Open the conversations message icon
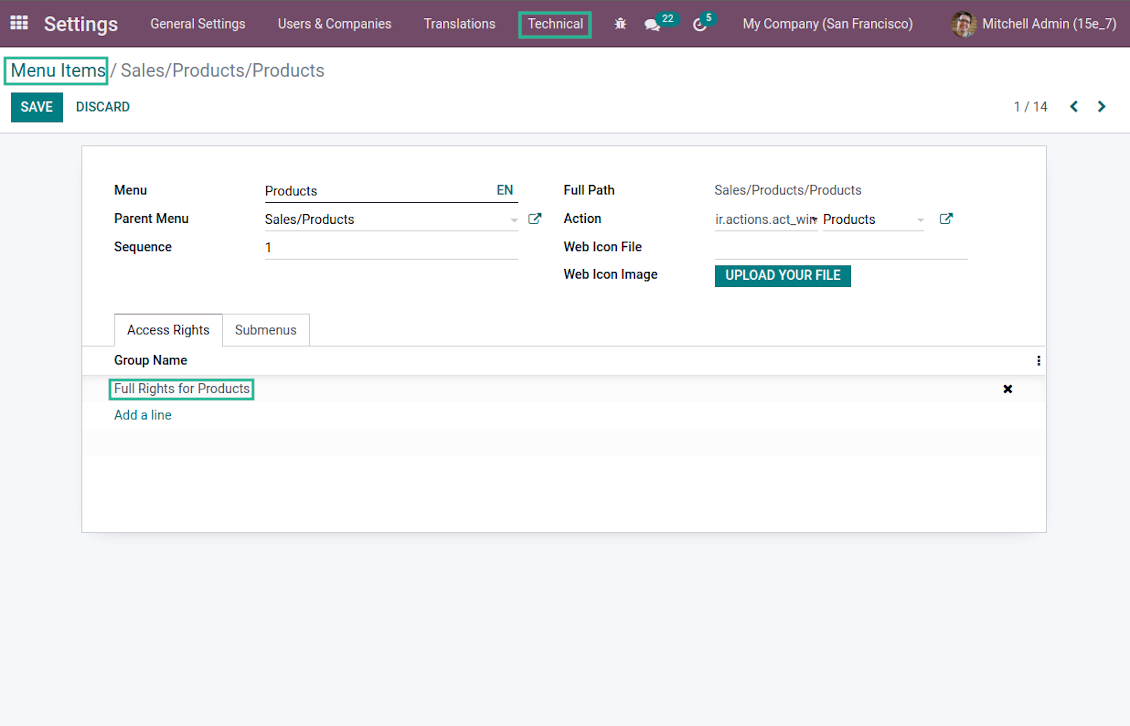 (x=653, y=25)
